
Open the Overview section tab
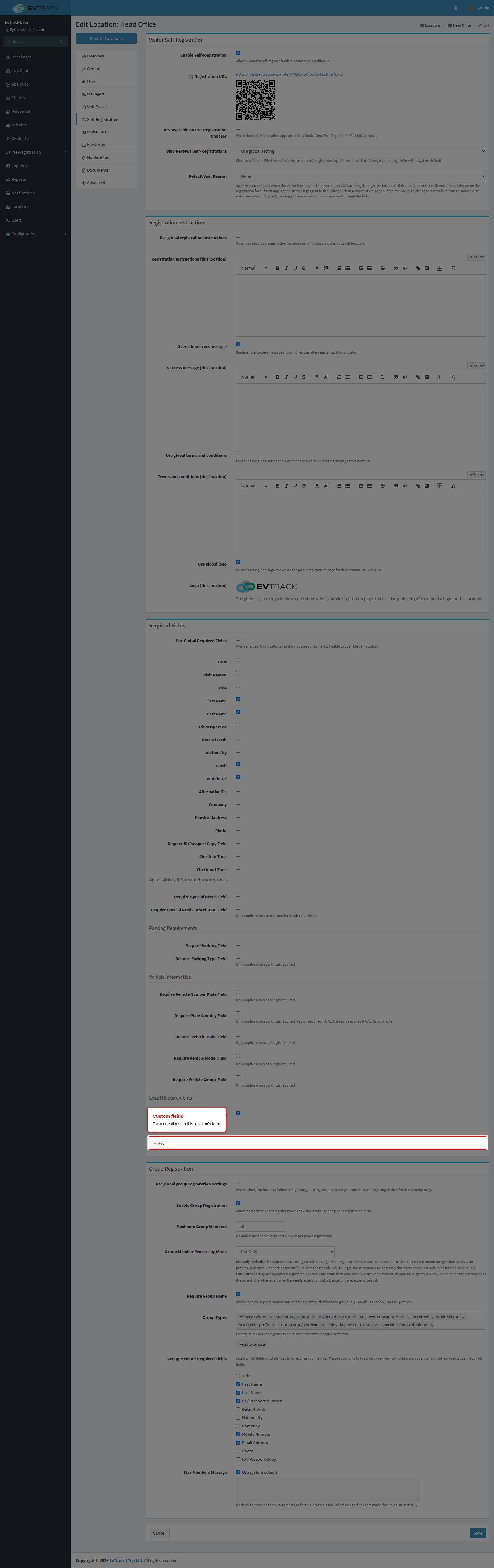point(106,56)
